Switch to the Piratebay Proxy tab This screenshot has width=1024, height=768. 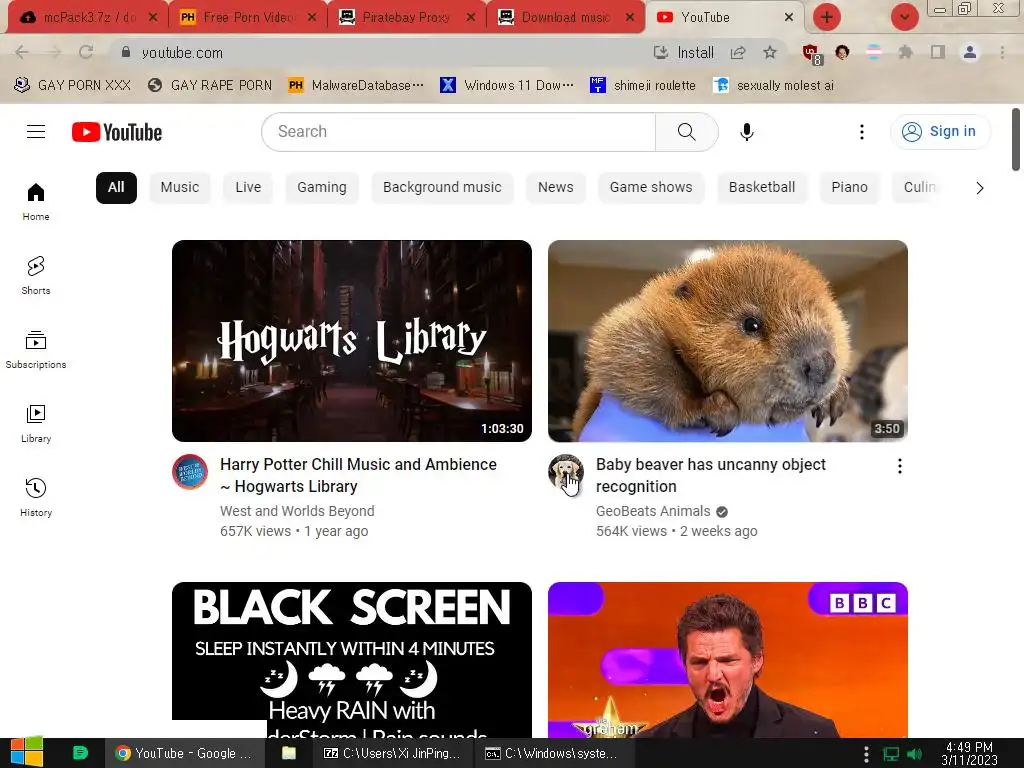pyautogui.click(x=405, y=17)
